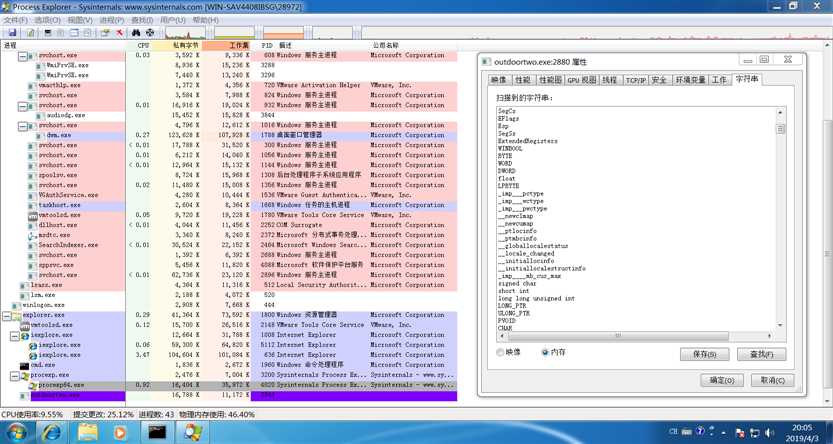Click the strings list horizontal scrollbar
This screenshot has width=833, height=444.
tap(618, 336)
